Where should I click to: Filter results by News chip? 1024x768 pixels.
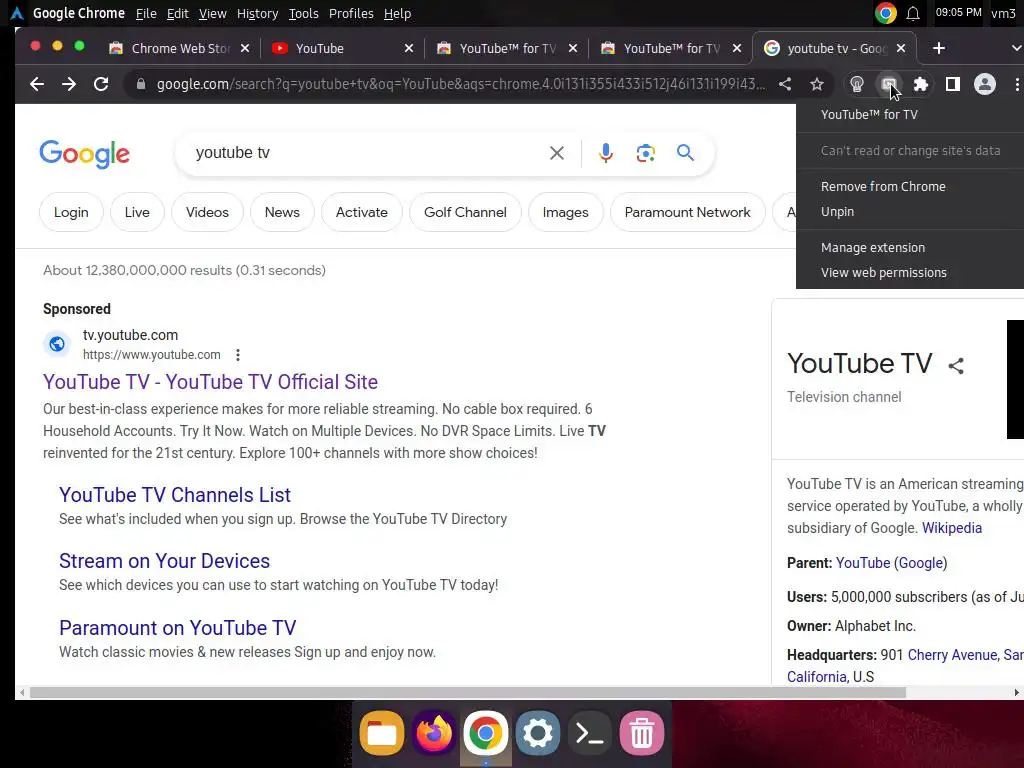[x=282, y=212]
